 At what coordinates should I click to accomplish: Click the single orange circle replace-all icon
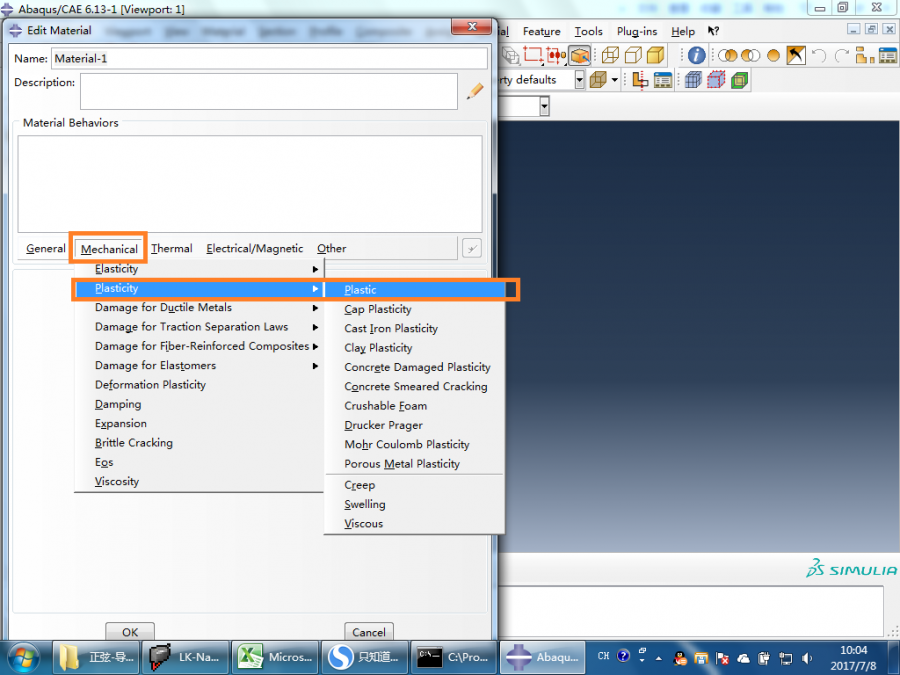tap(773, 56)
